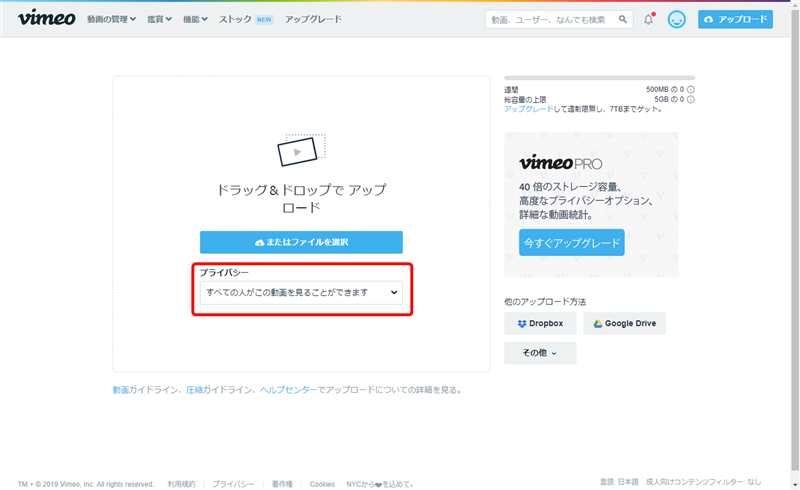Click the weekly storage progress bar

[599, 78]
